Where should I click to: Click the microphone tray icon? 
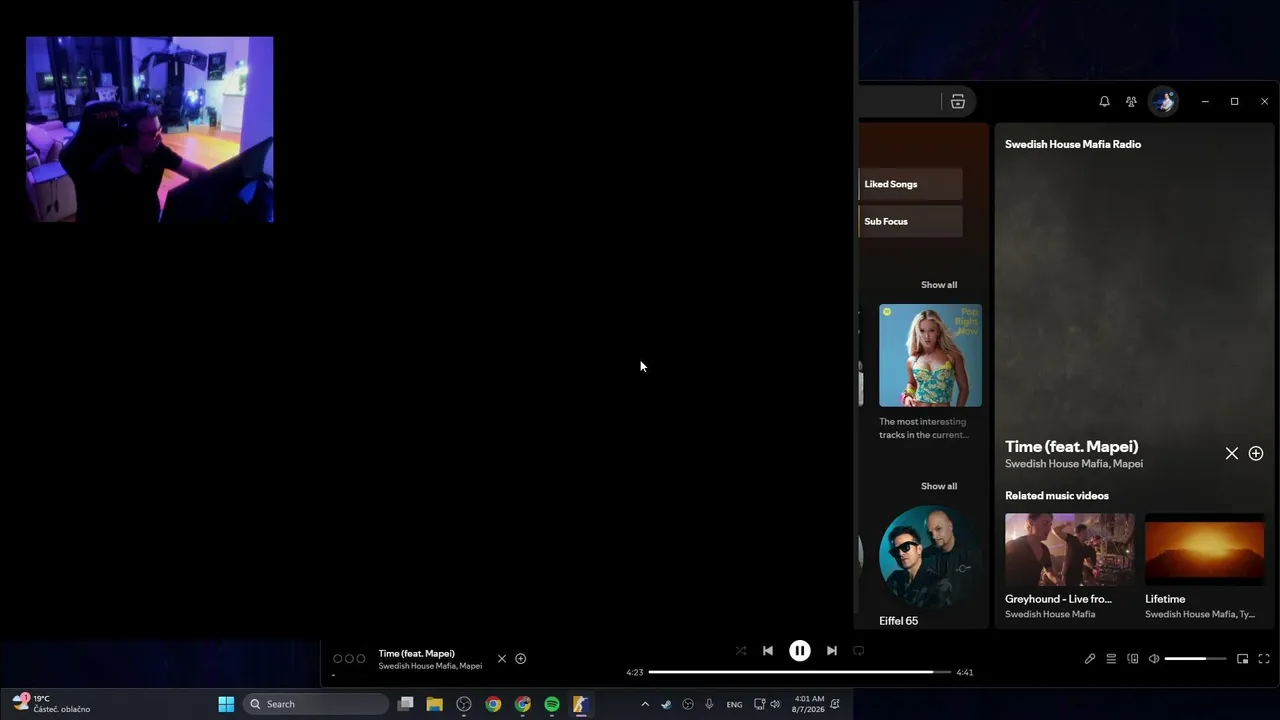(709, 704)
